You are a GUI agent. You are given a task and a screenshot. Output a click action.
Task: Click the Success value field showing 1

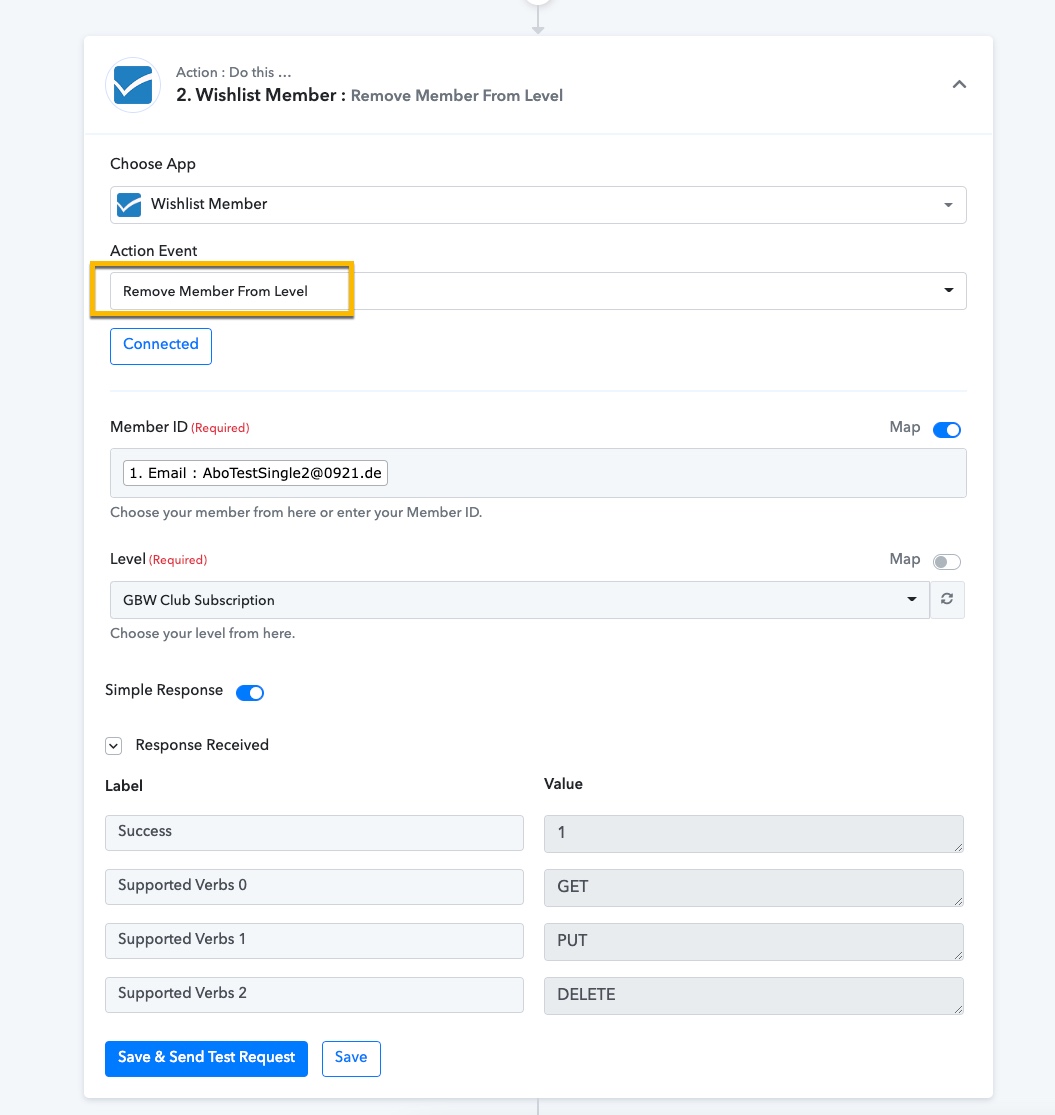pos(754,833)
